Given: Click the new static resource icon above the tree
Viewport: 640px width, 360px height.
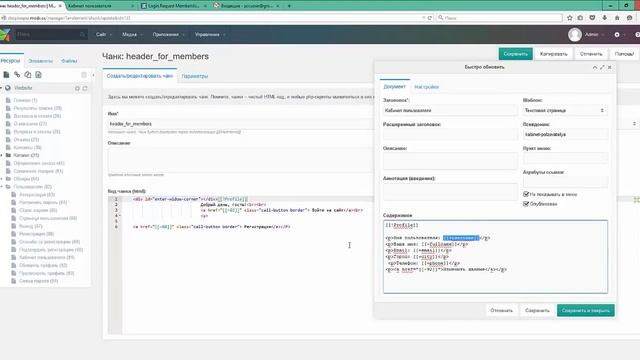Looking at the screenshot, I should (38, 75).
